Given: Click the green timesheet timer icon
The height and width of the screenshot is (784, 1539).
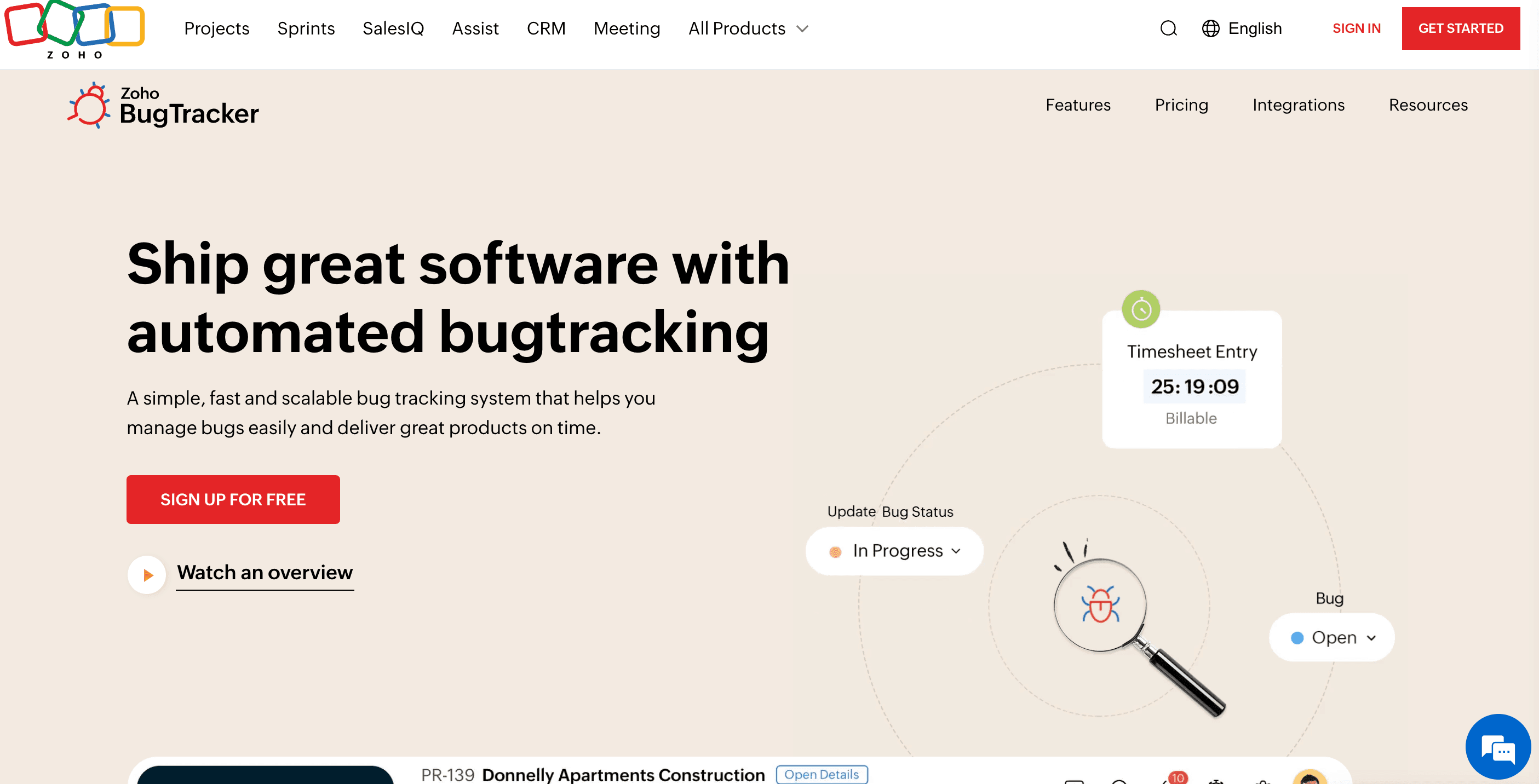Looking at the screenshot, I should tap(1140, 309).
